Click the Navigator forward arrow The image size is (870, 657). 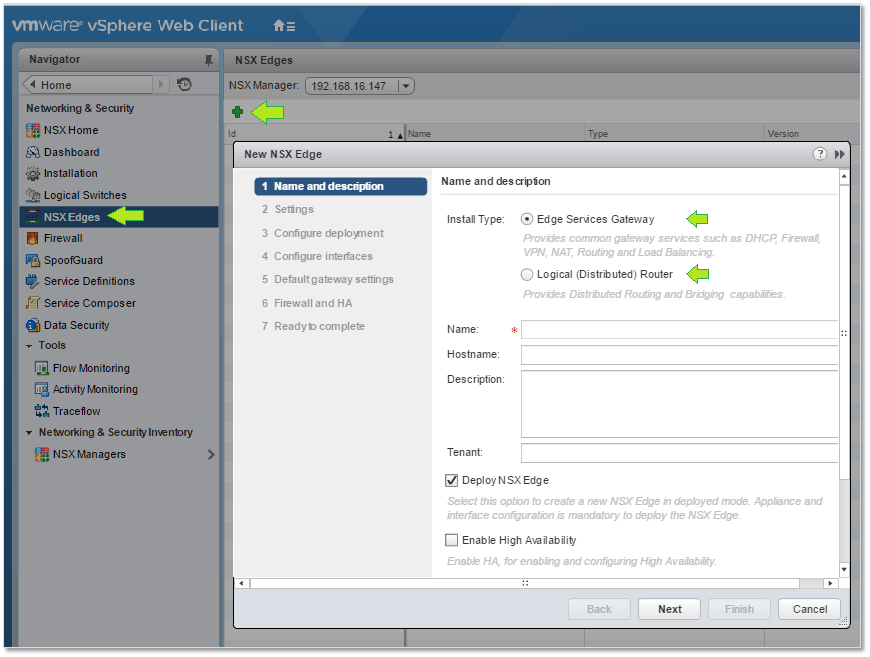(x=161, y=84)
